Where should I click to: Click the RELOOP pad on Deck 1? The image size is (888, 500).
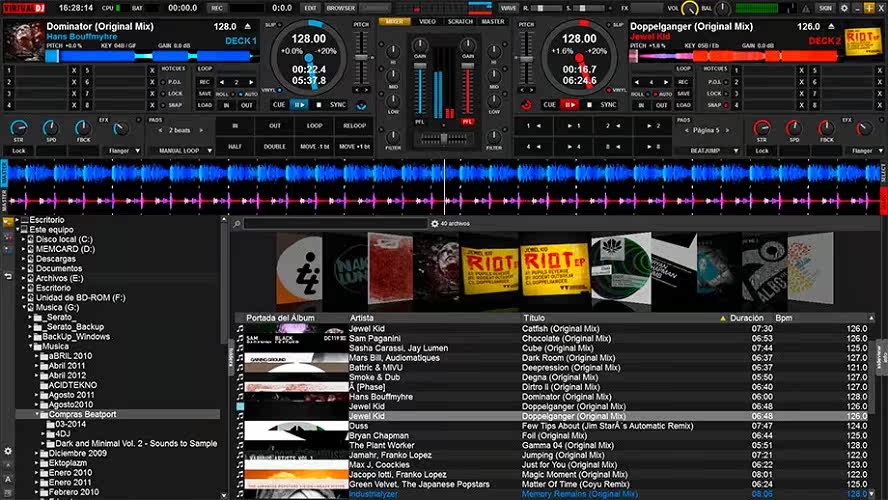pyautogui.click(x=355, y=126)
